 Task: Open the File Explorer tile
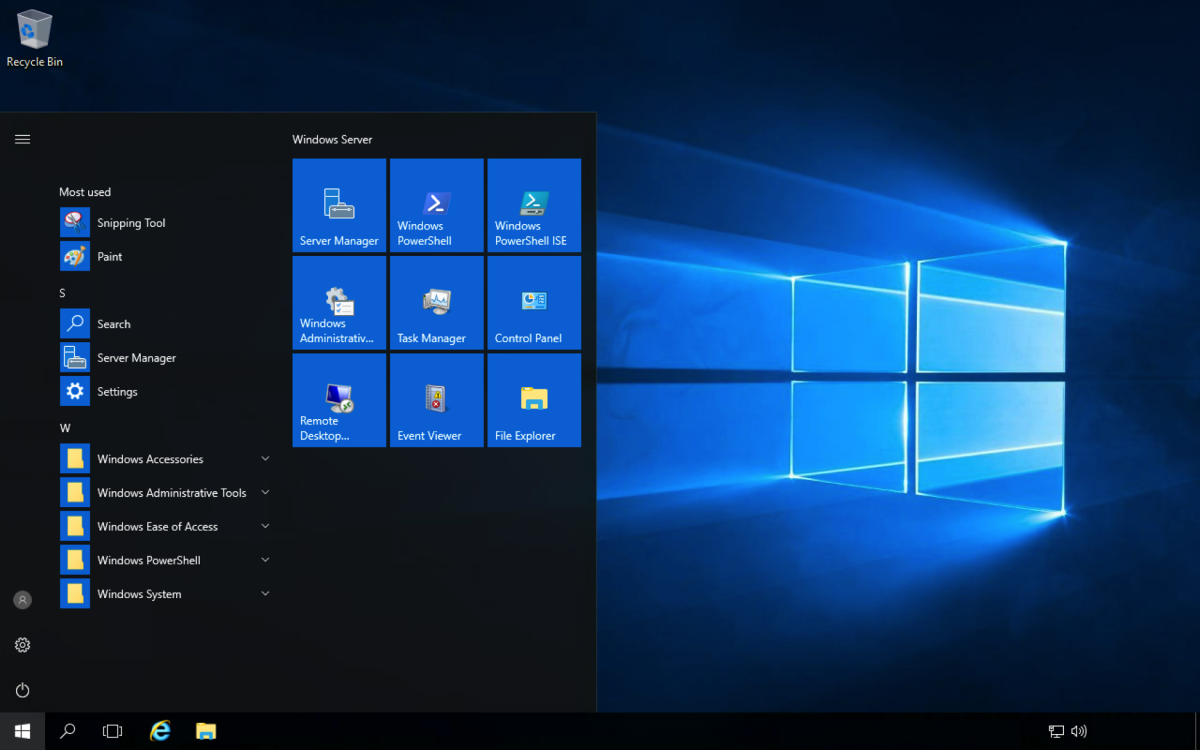click(534, 400)
